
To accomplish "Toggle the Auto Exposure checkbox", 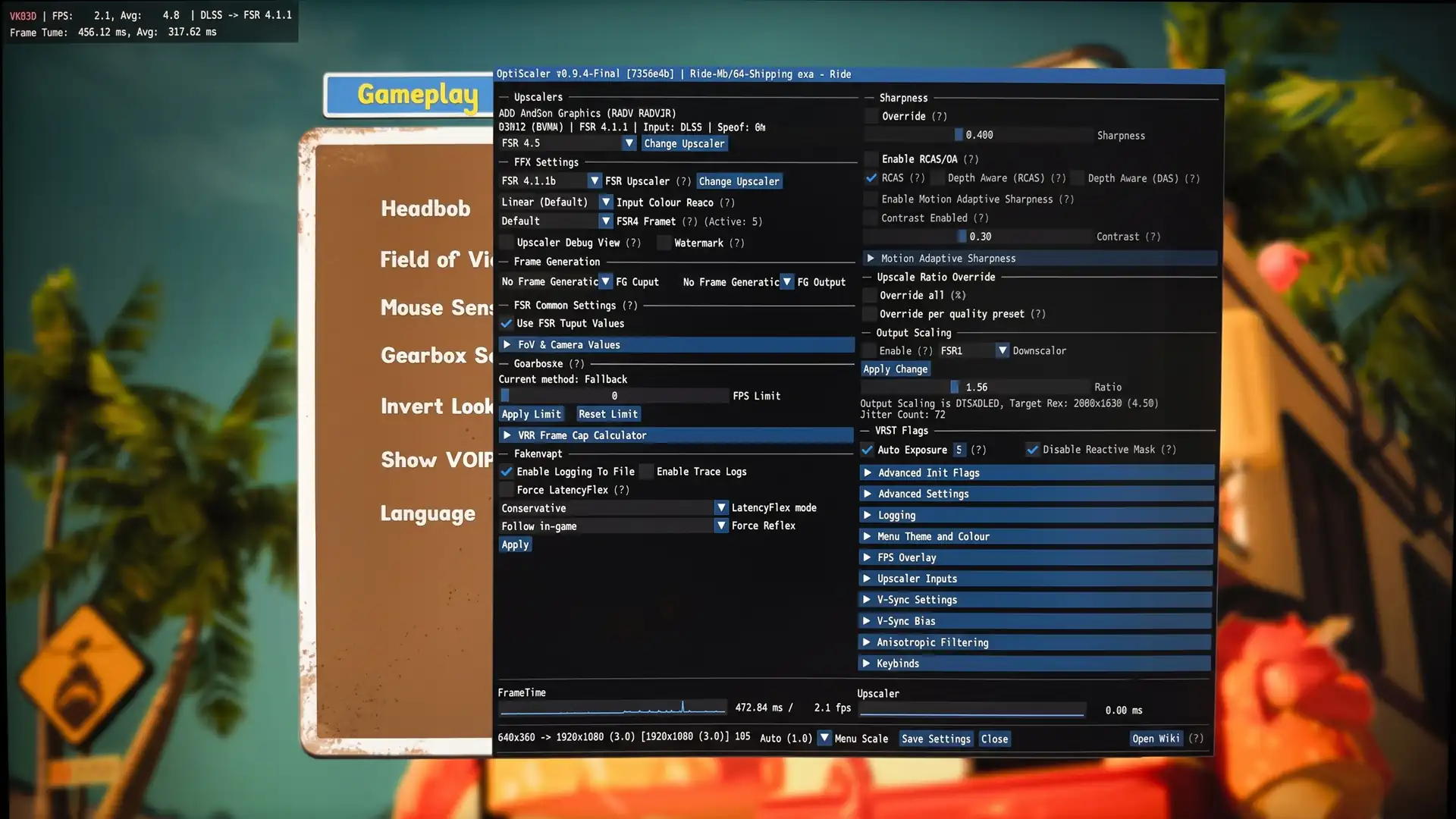I will tap(868, 450).
